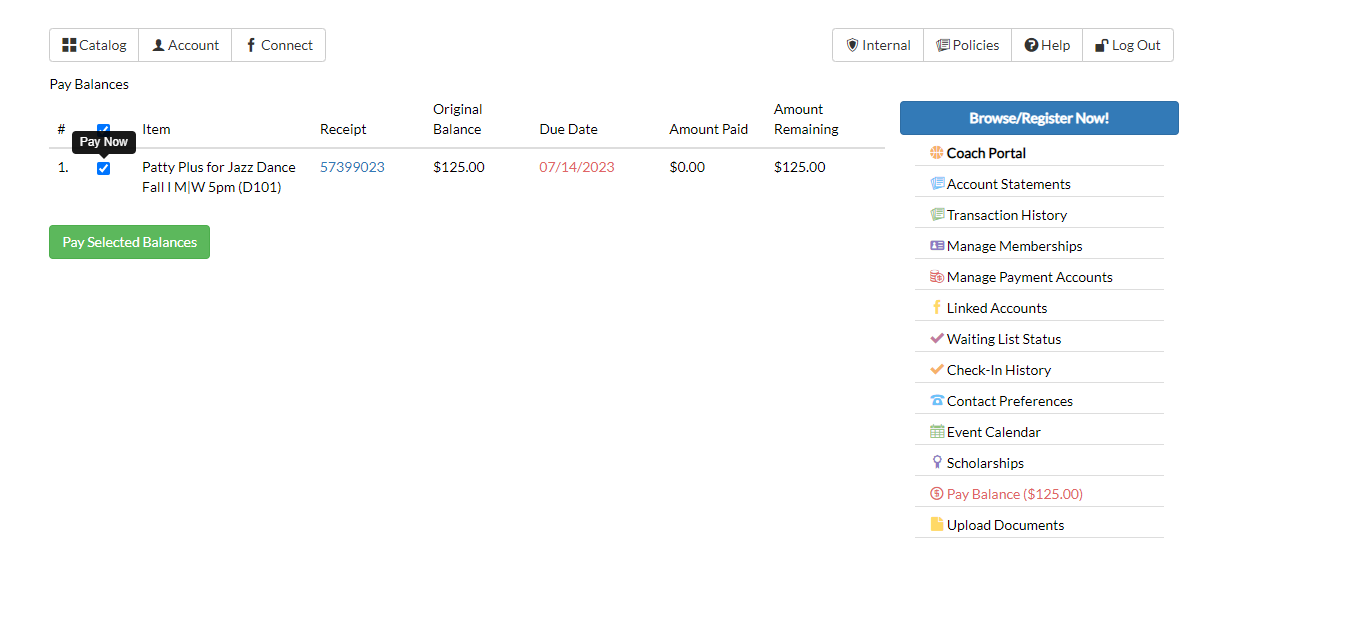1352x619 pixels.
Task: Select the Upload Documents folder icon
Action: [x=936, y=524]
